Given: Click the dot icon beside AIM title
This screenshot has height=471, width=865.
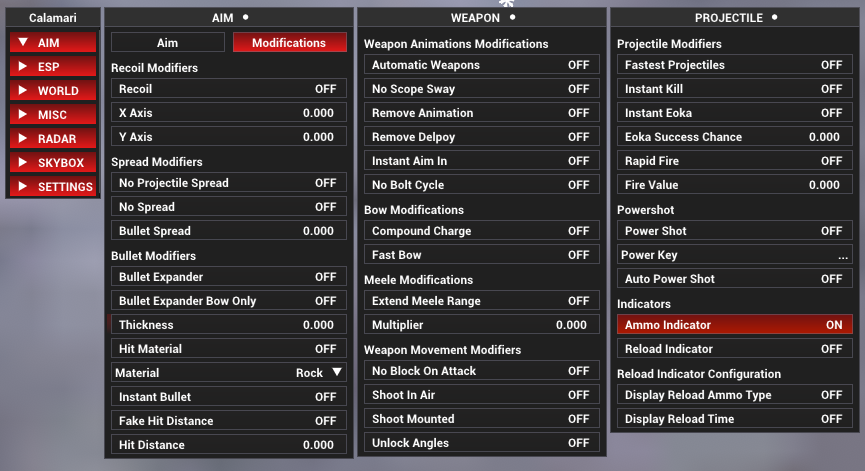Looking at the screenshot, I should pyautogui.click(x=245, y=17).
